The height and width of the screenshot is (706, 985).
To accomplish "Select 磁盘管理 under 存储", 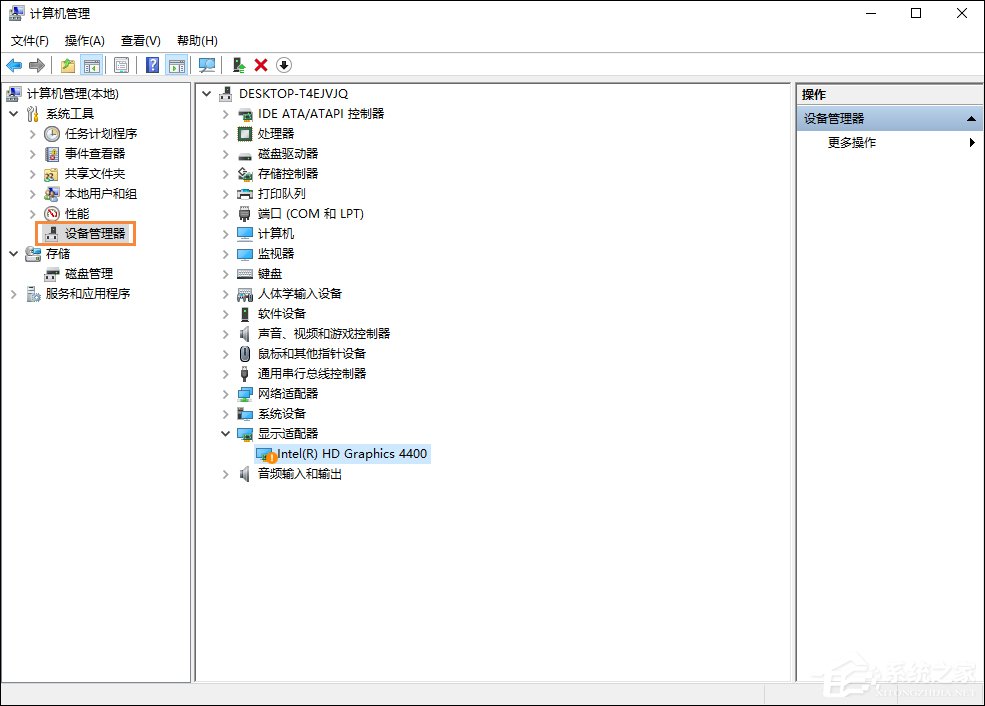I will tap(87, 273).
